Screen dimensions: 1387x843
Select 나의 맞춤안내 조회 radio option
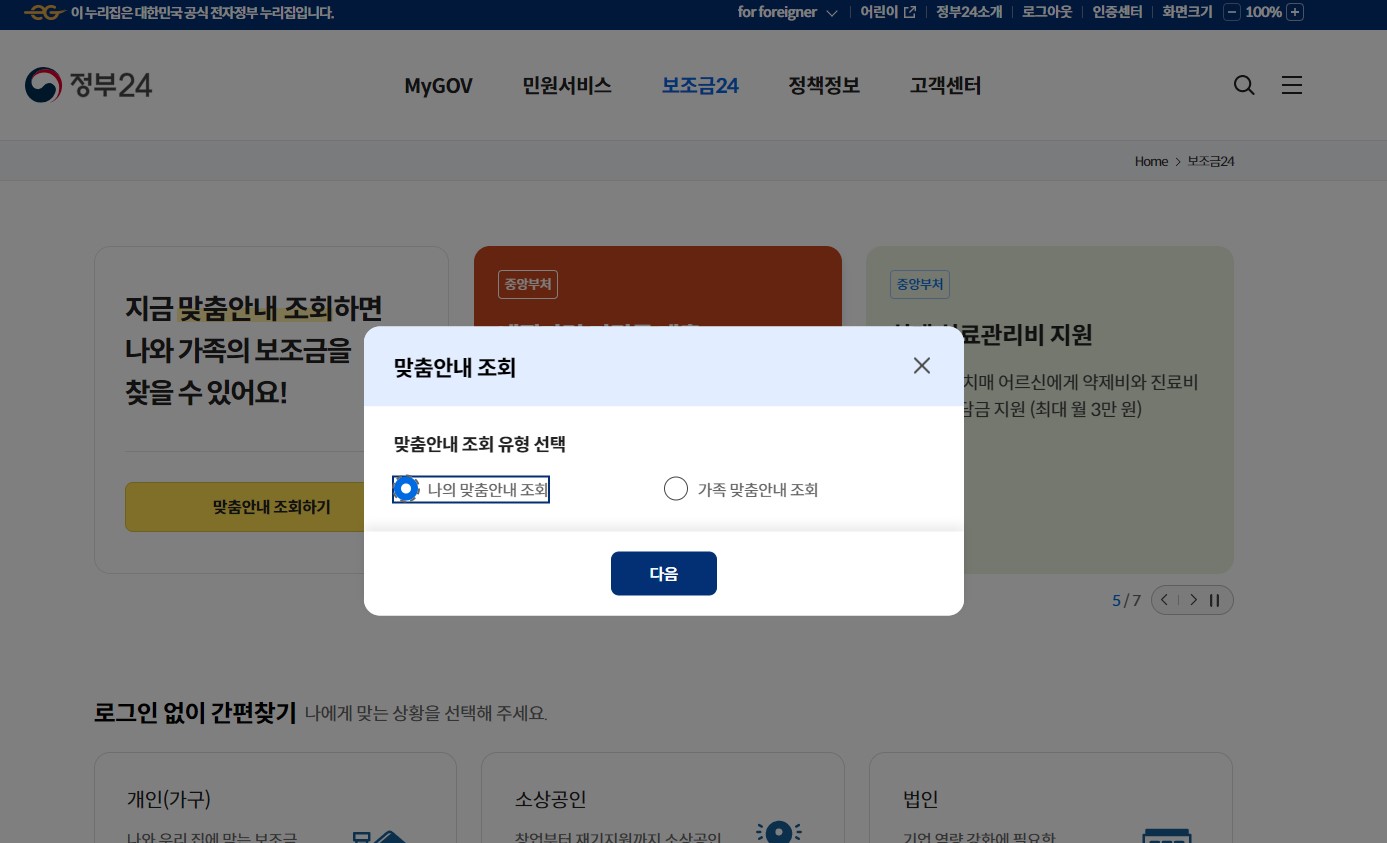(471, 489)
